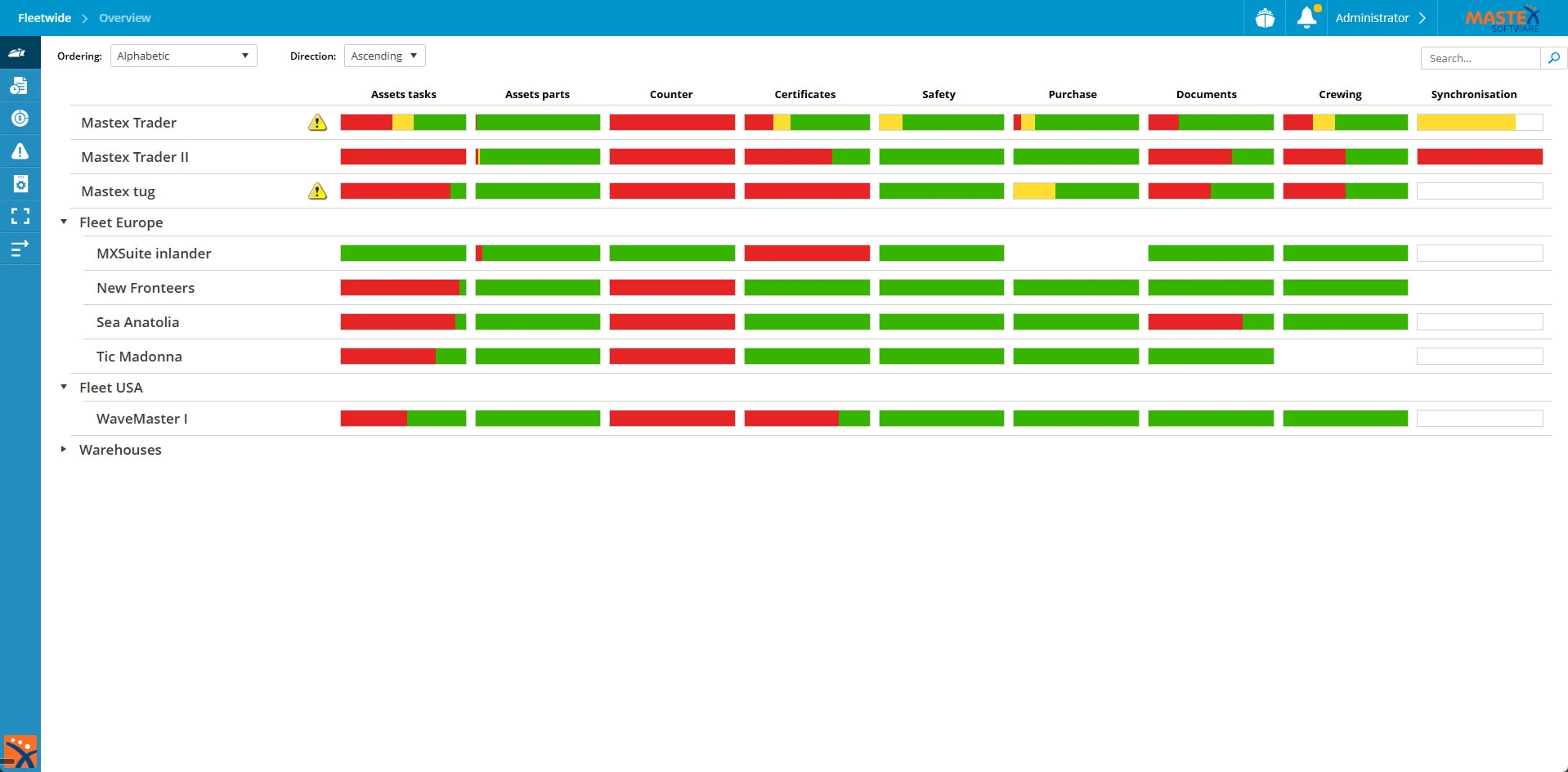Image resolution: width=1568 pixels, height=772 pixels.
Task: Collapse the Fleet Europe group
Action: point(64,222)
